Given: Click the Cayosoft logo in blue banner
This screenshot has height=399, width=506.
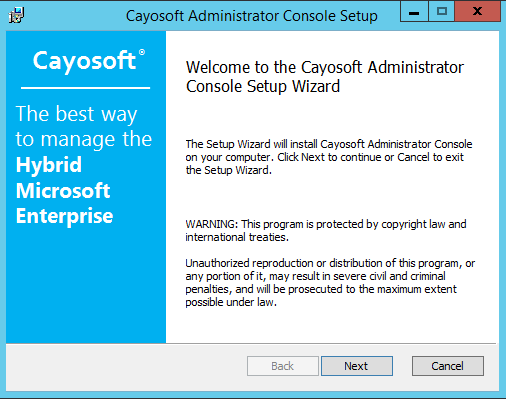Looking at the screenshot, I should coord(84,61).
